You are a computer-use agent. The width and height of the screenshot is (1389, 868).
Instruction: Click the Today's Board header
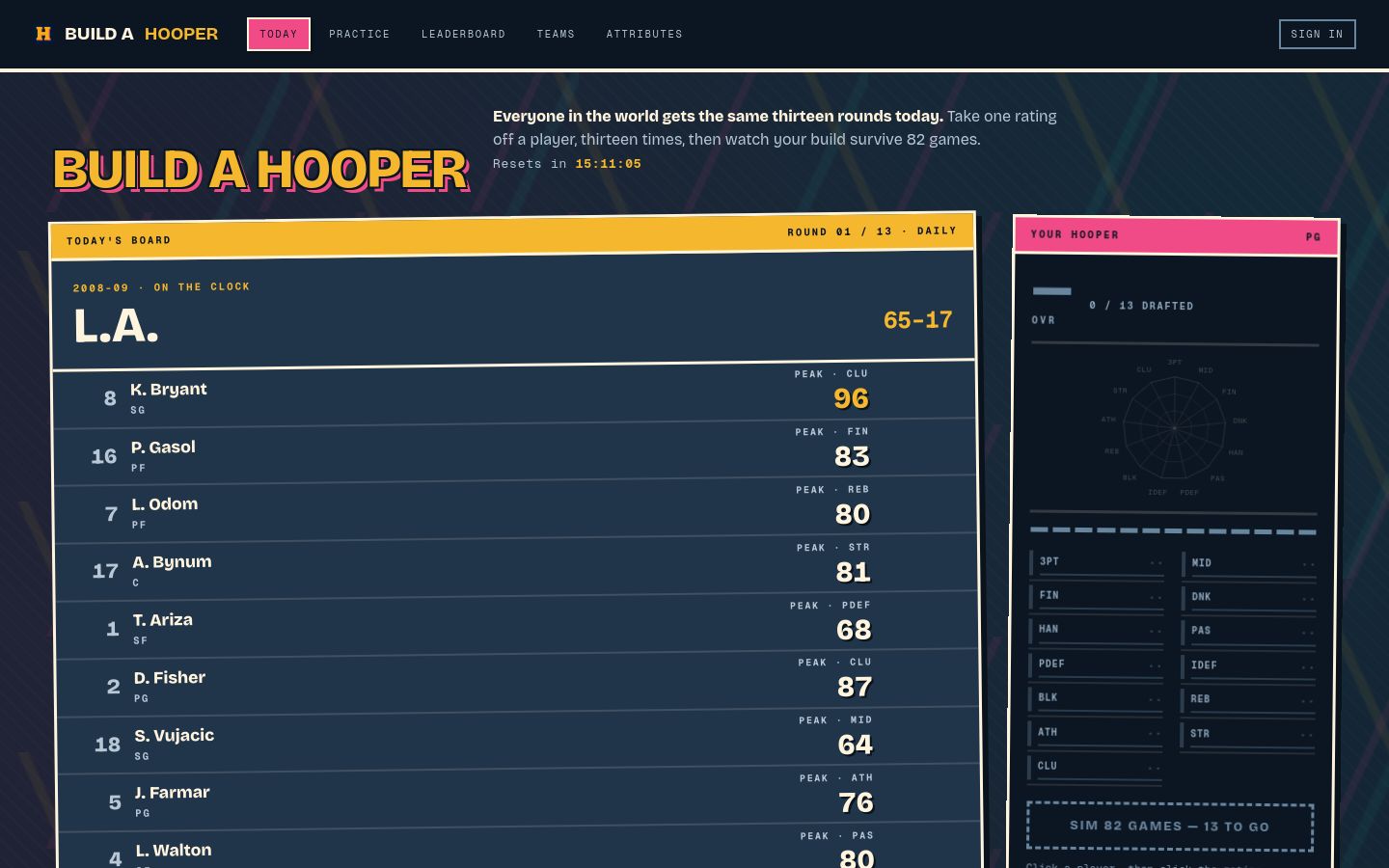[x=512, y=235]
